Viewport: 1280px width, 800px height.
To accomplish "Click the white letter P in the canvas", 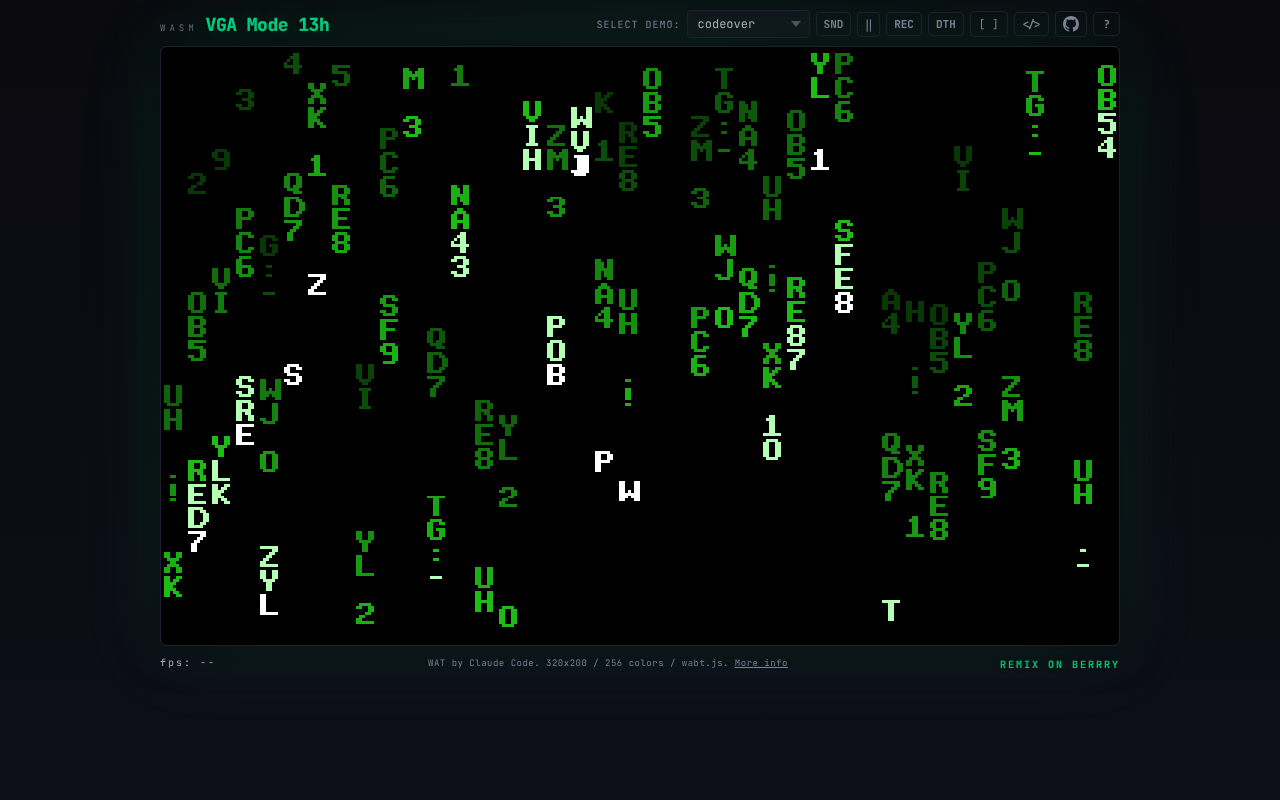I will coord(603,461).
